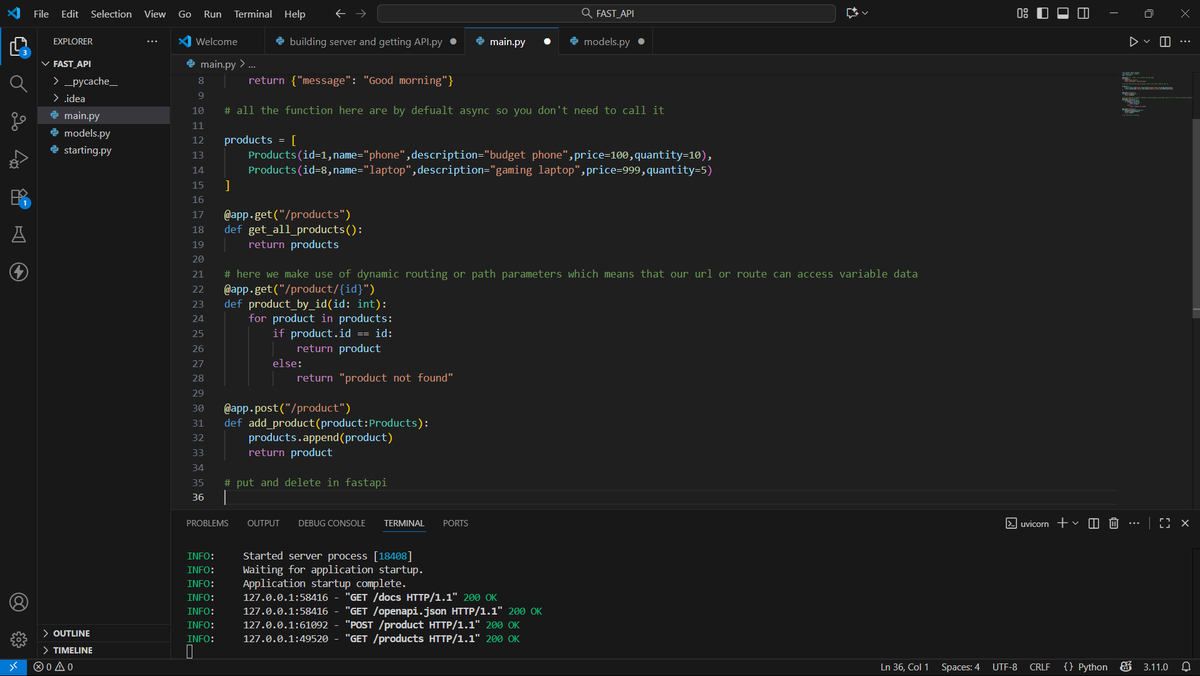
Task: Run the Python file with play icon
Action: [x=1133, y=41]
